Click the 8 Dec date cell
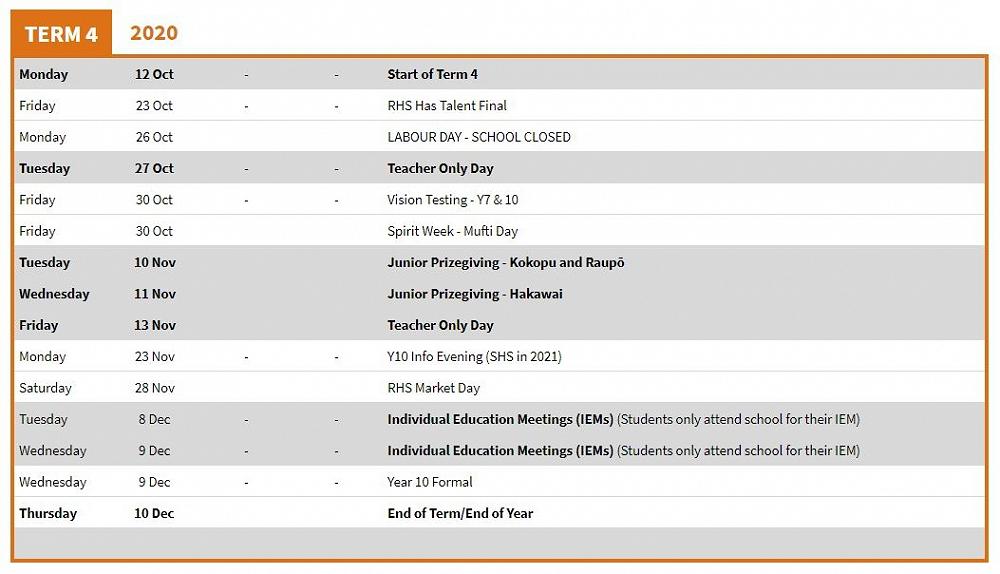This screenshot has height=574, width=1000. (154, 419)
